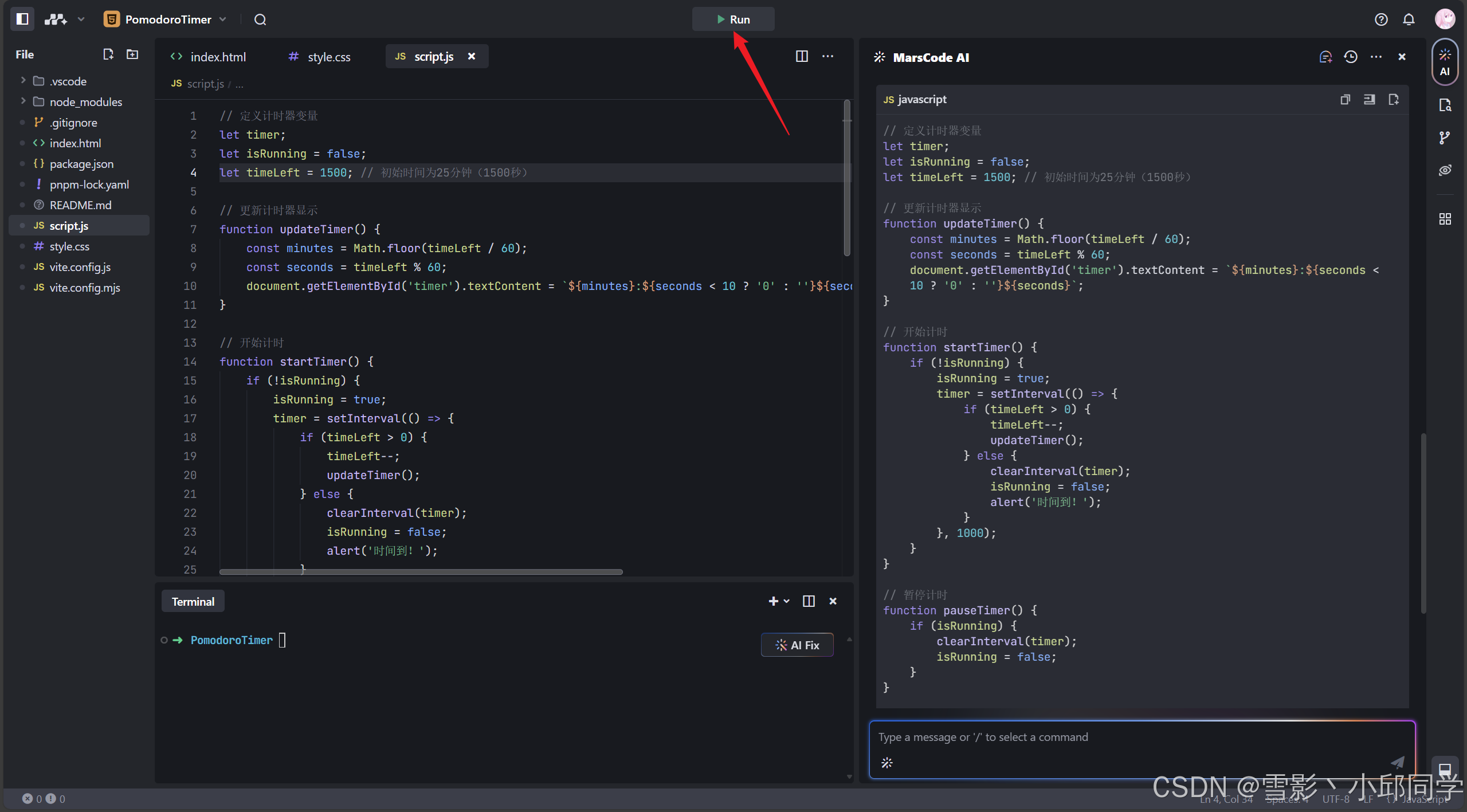Image resolution: width=1467 pixels, height=812 pixels.
Task: Insert AI code at cursor icon
Action: pos(1369,100)
